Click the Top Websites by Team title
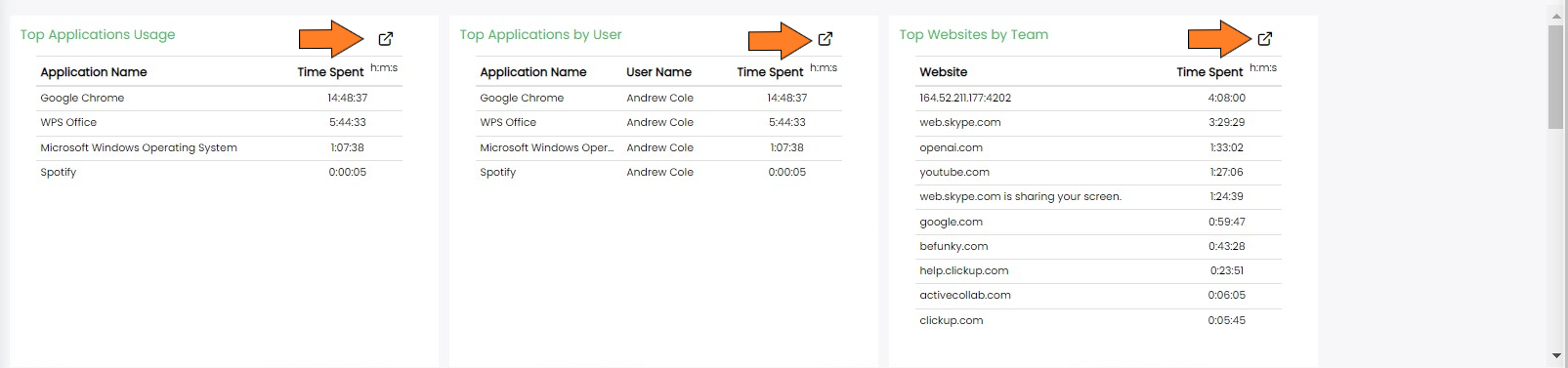The height and width of the screenshot is (368, 1568). coord(974,34)
